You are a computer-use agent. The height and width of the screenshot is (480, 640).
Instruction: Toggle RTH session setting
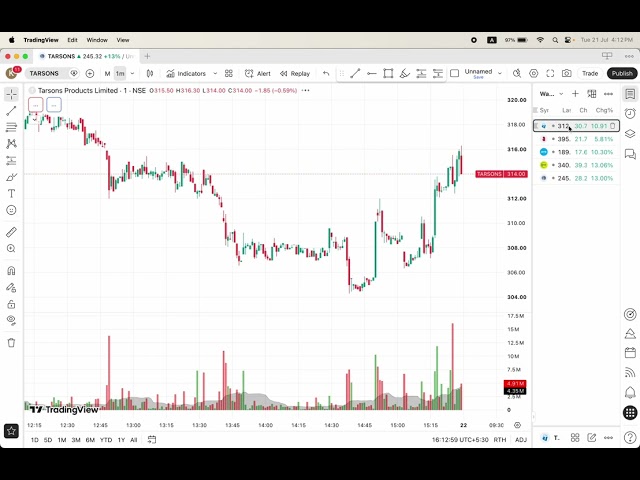coord(500,440)
